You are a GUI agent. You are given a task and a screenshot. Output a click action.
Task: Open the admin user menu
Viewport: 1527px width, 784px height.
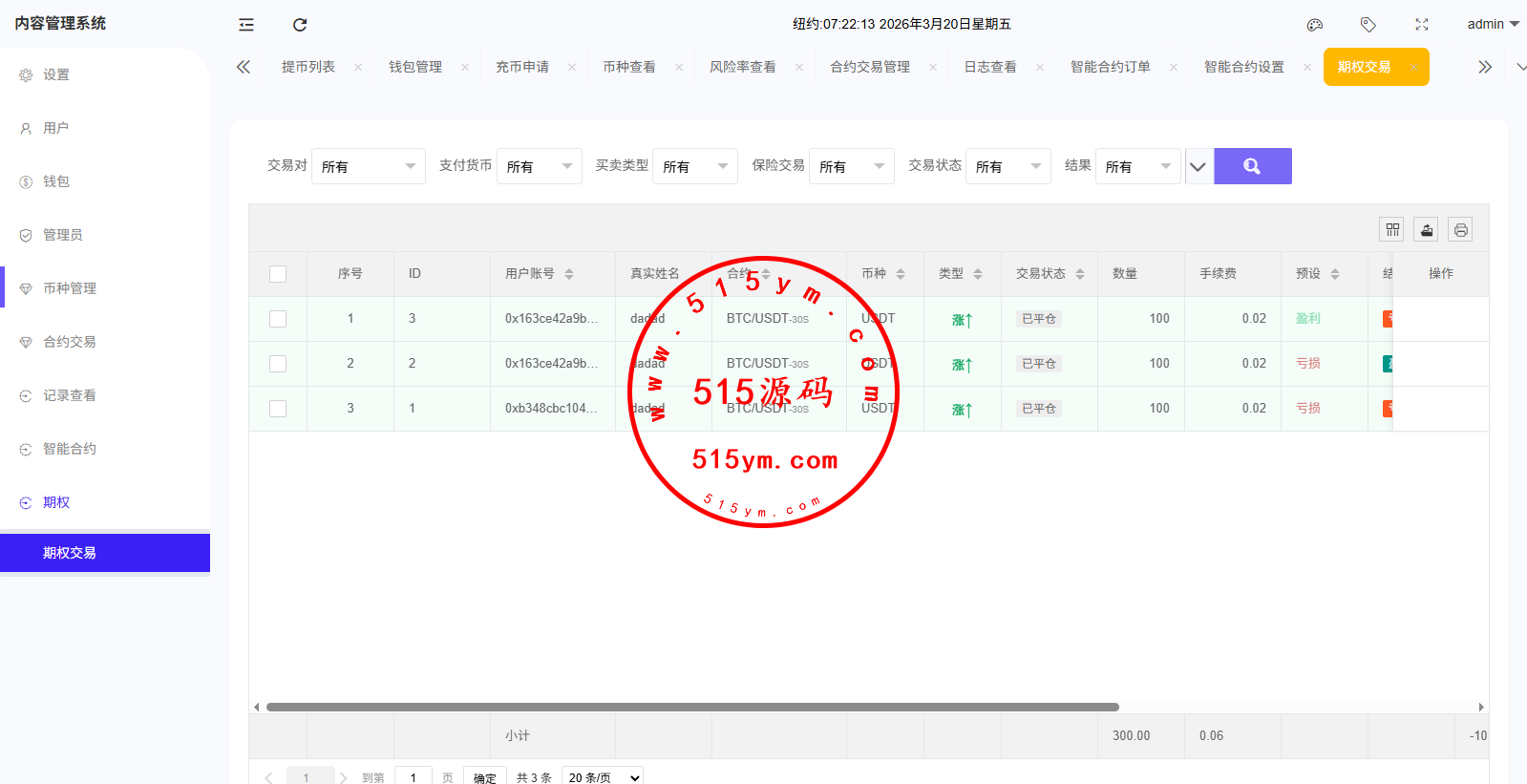point(1492,24)
